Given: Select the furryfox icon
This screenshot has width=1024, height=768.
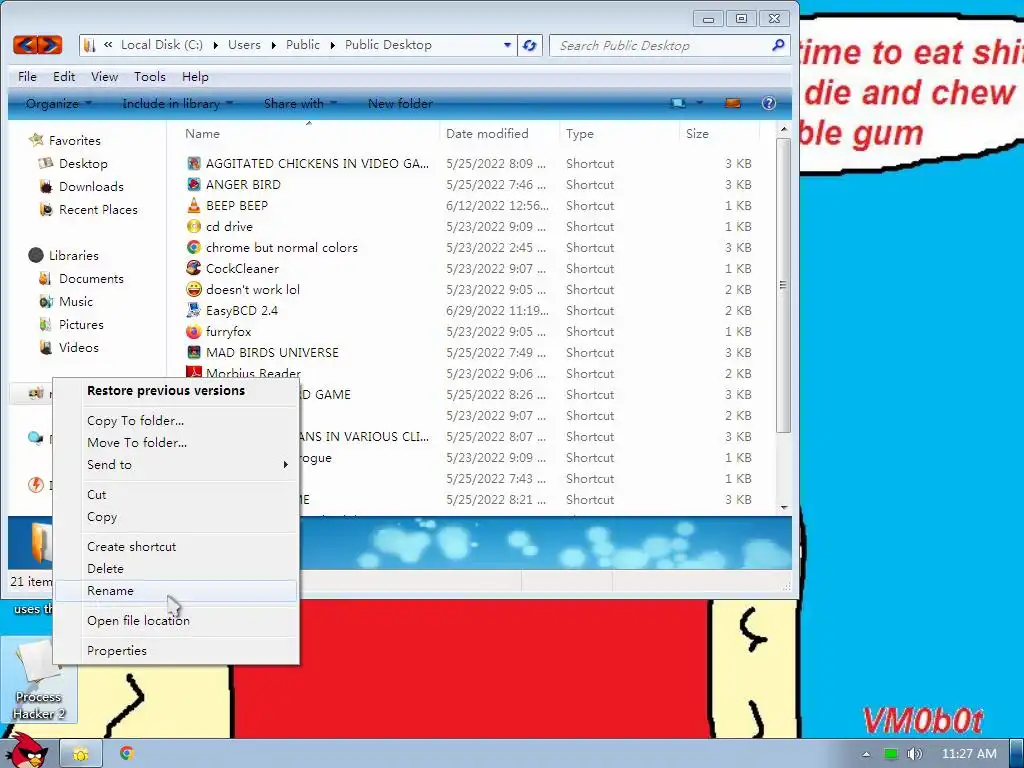Looking at the screenshot, I should click(x=193, y=331).
